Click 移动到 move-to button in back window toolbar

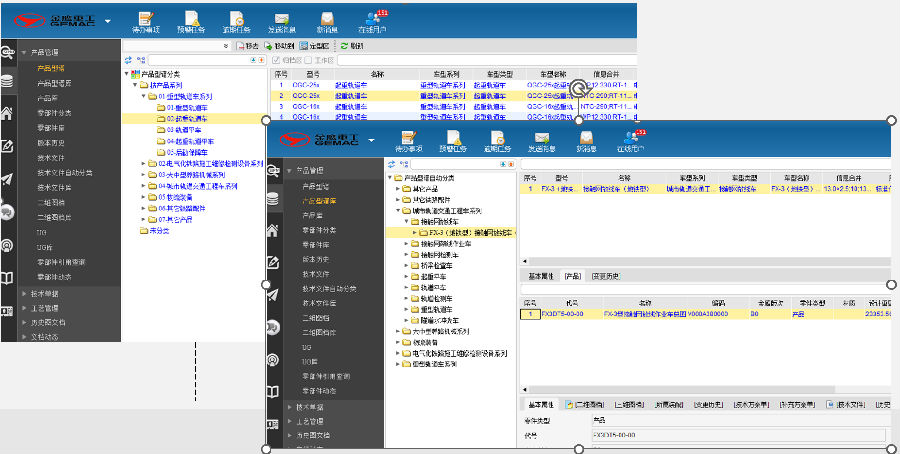coord(279,45)
